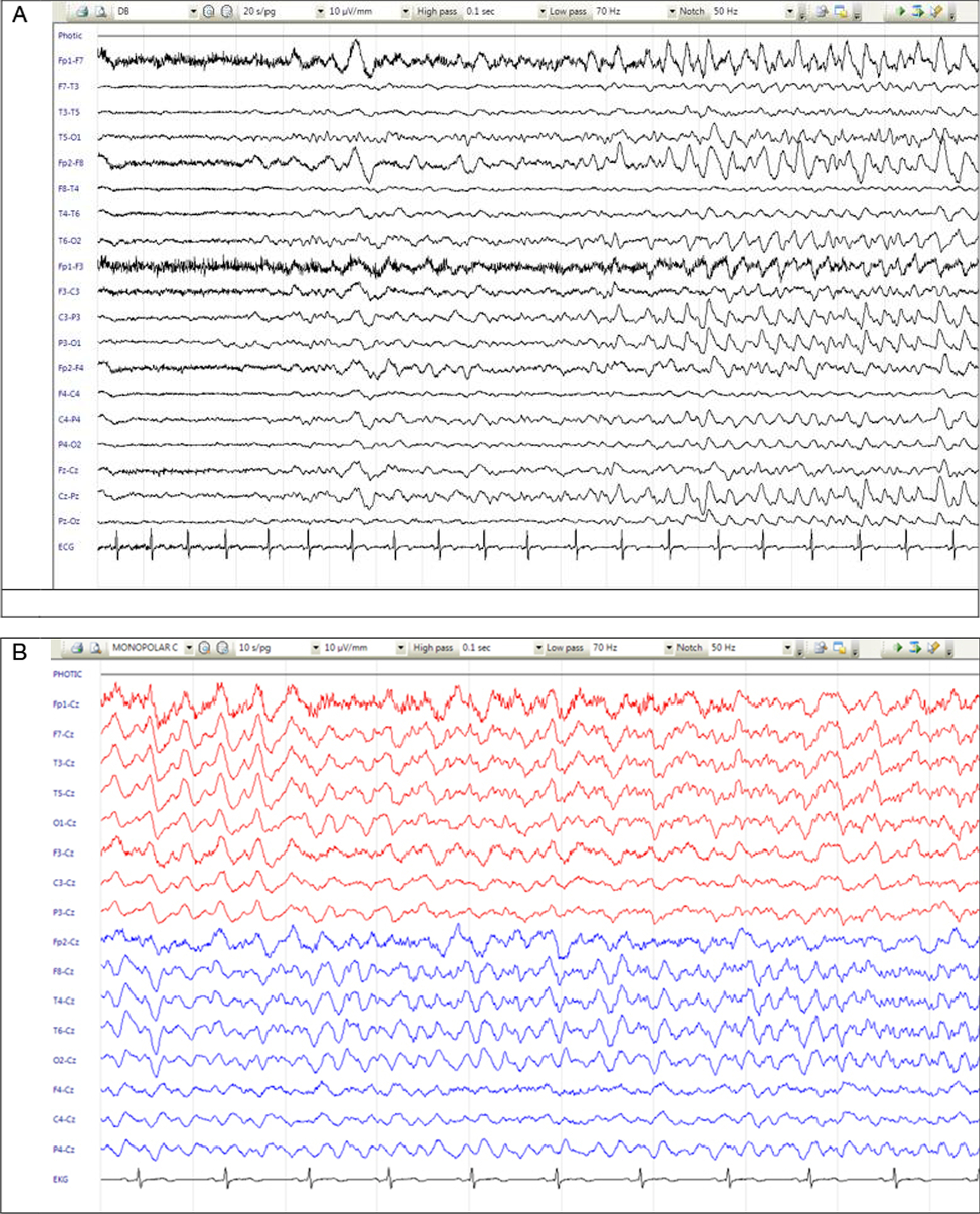
Task: Select the PHOTIC label in the MONOPOLAR C montage
Action: click(x=67, y=674)
